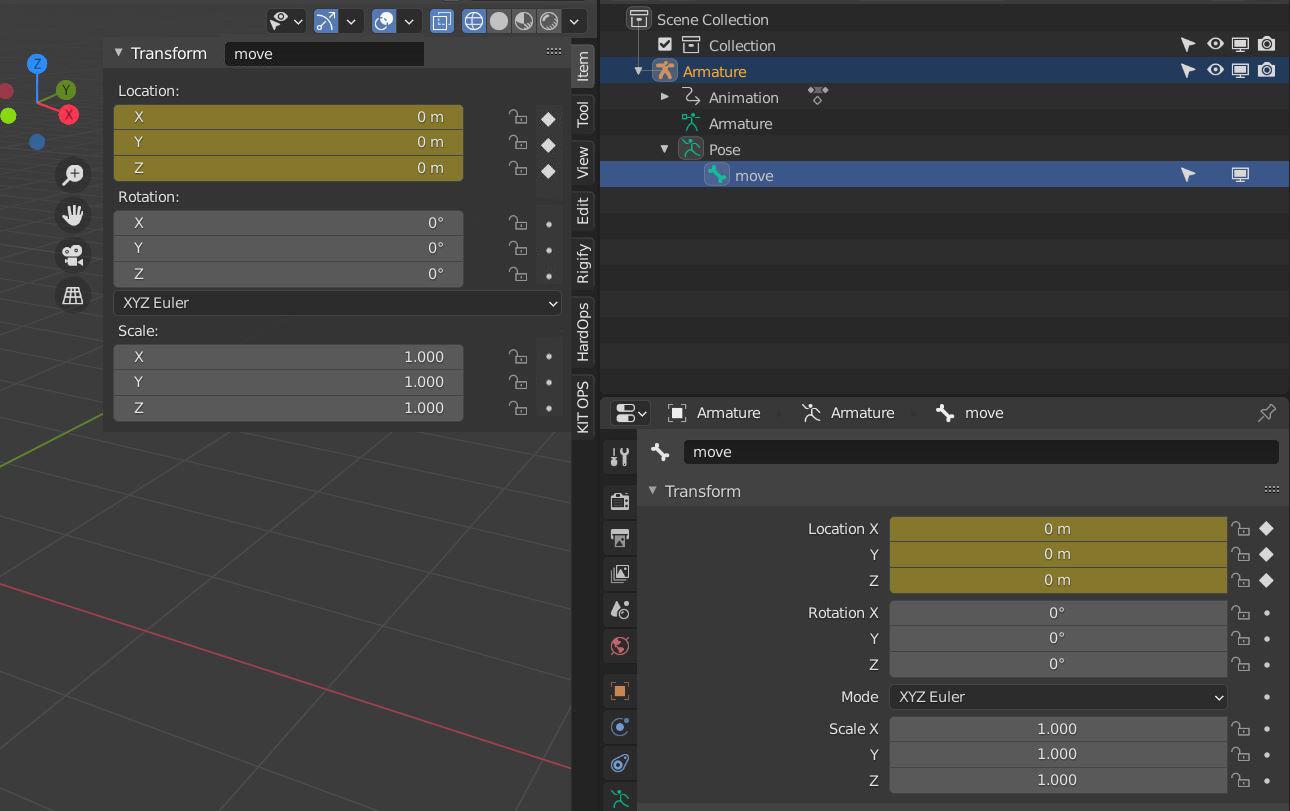This screenshot has width=1290, height=811.
Task: Switch to the Tool sidebar tab
Action: click(x=583, y=114)
